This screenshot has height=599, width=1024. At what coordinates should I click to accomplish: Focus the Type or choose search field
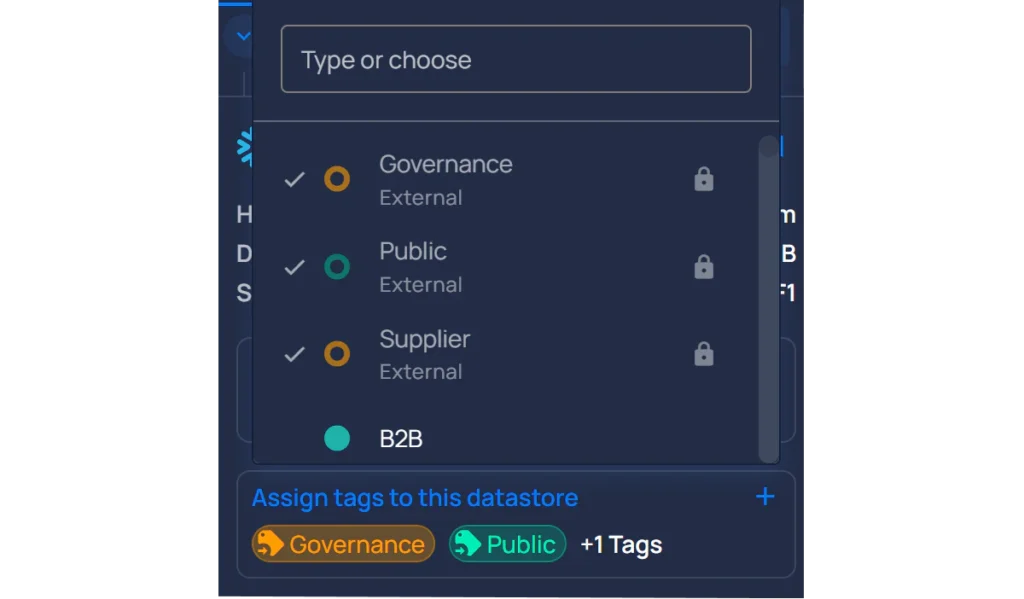tap(516, 59)
